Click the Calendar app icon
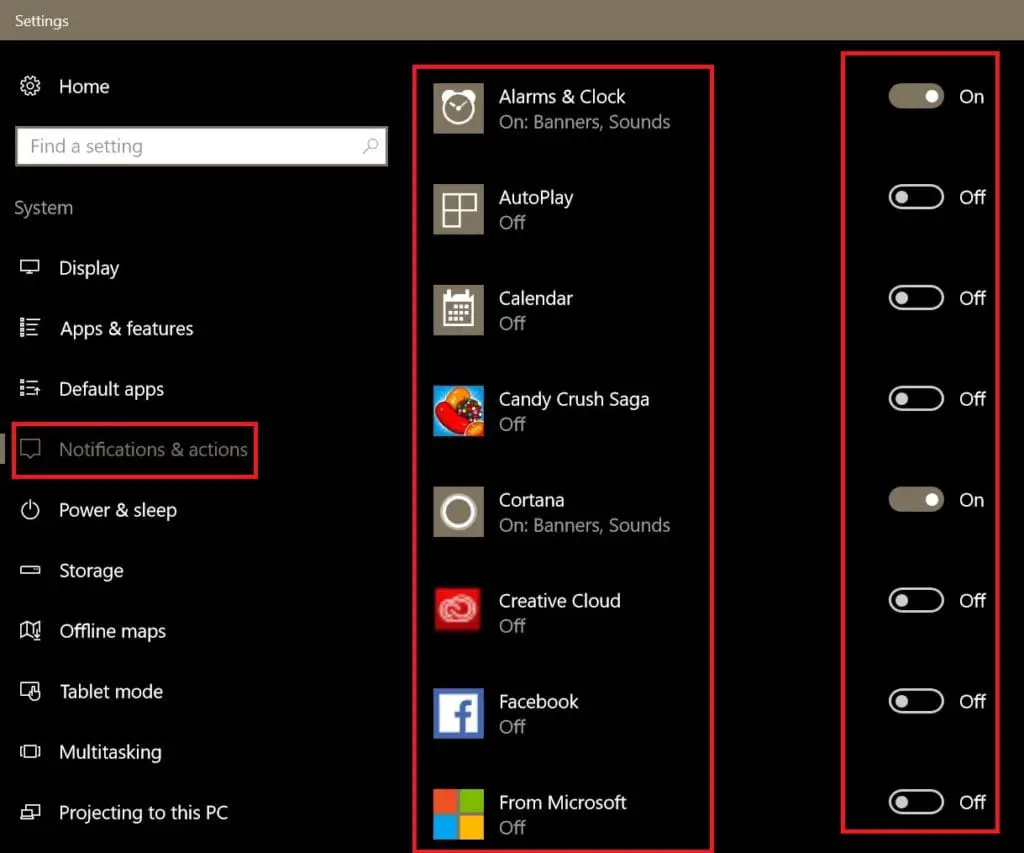1024x853 pixels. pyautogui.click(x=458, y=310)
